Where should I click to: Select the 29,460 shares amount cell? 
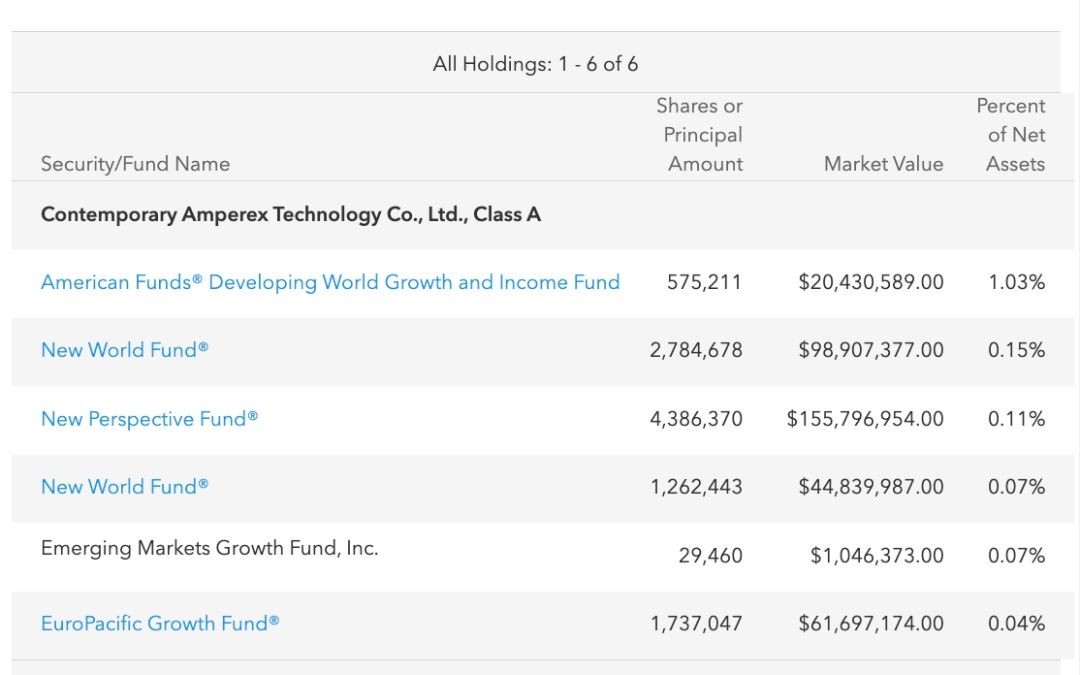(x=710, y=556)
